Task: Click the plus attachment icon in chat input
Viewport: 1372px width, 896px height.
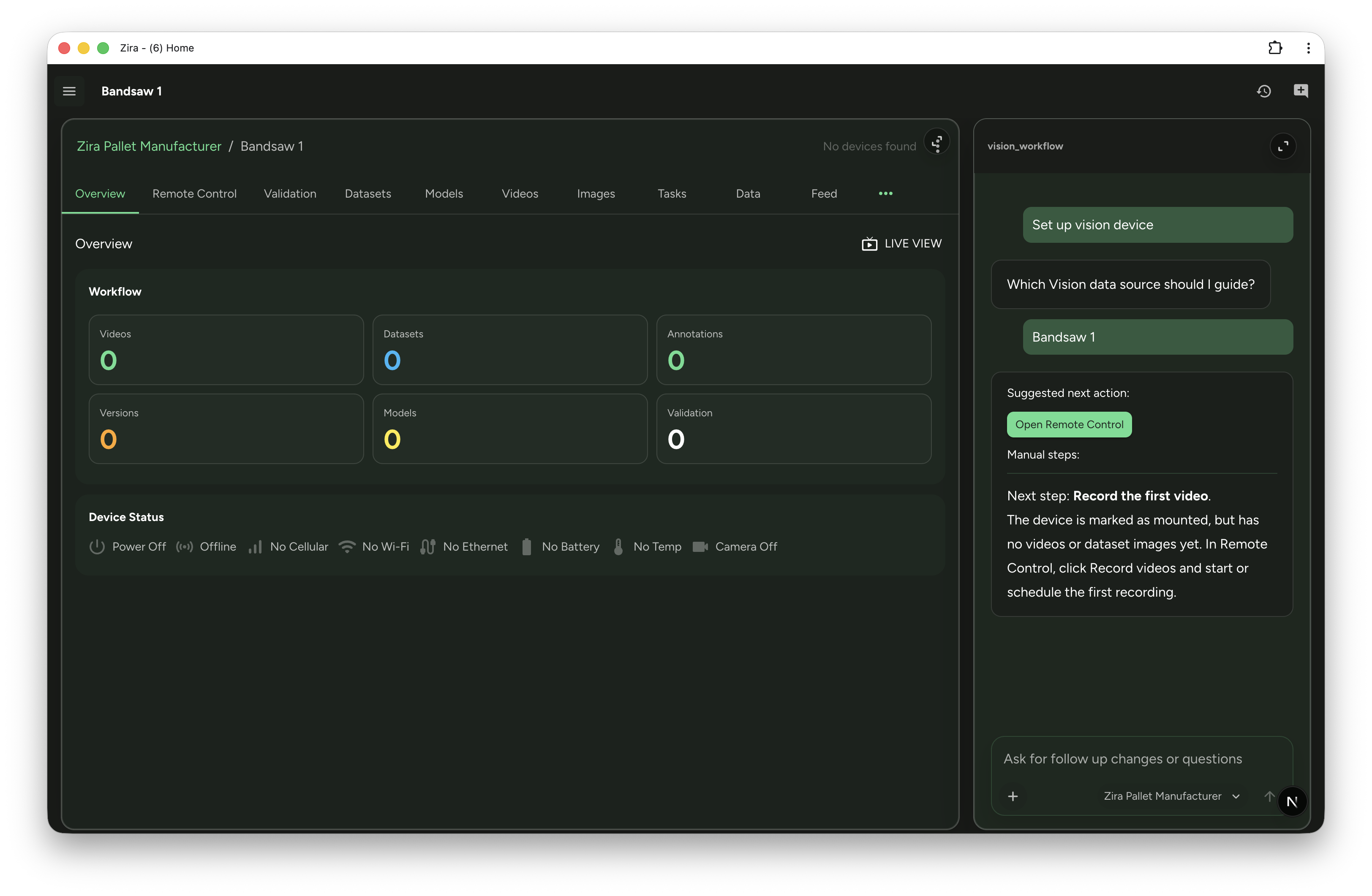Action: [x=1013, y=796]
